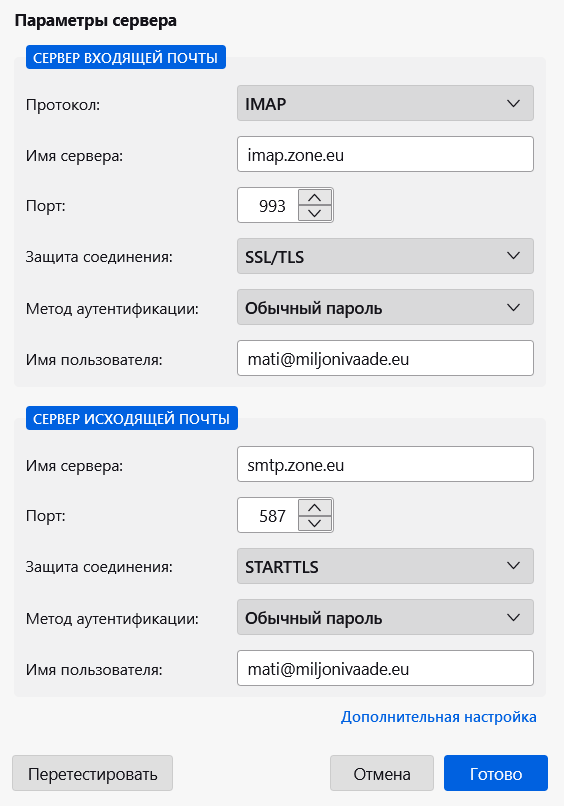Open incoming authentication method Обычный пароль dropdown
The width and height of the screenshot is (564, 806).
385,307
